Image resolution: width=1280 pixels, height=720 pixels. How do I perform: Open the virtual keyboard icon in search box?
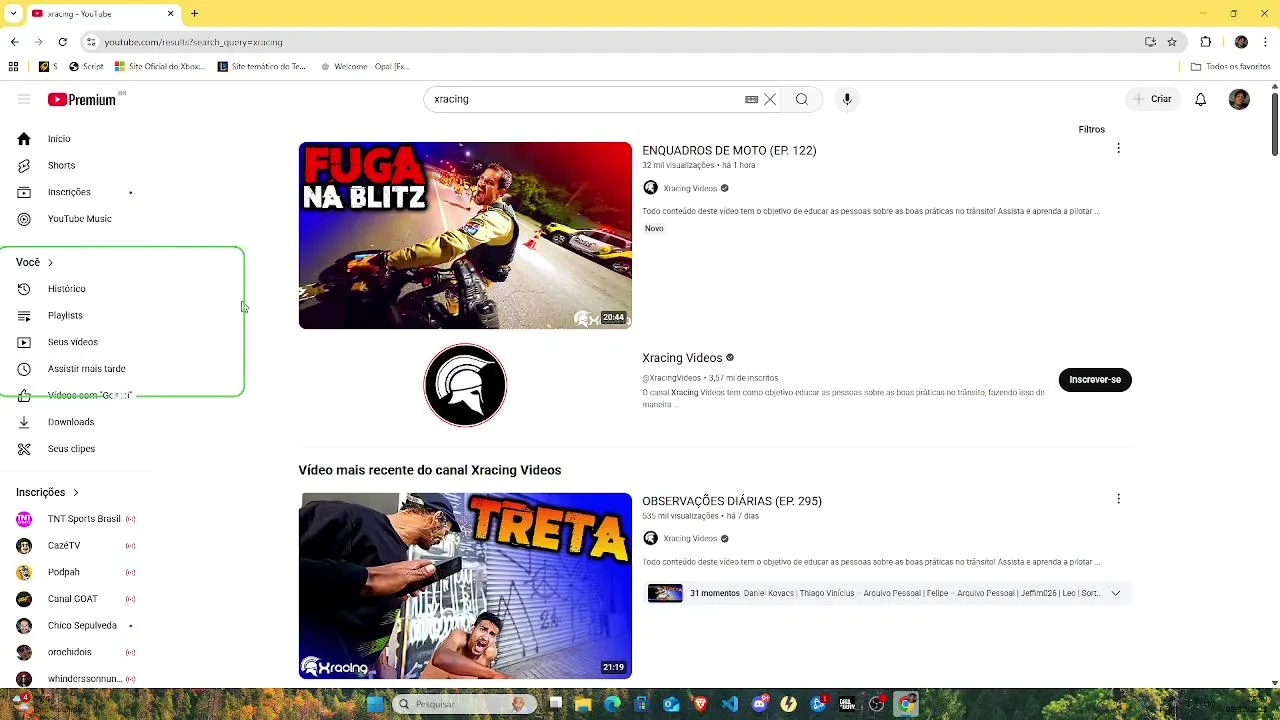751,99
